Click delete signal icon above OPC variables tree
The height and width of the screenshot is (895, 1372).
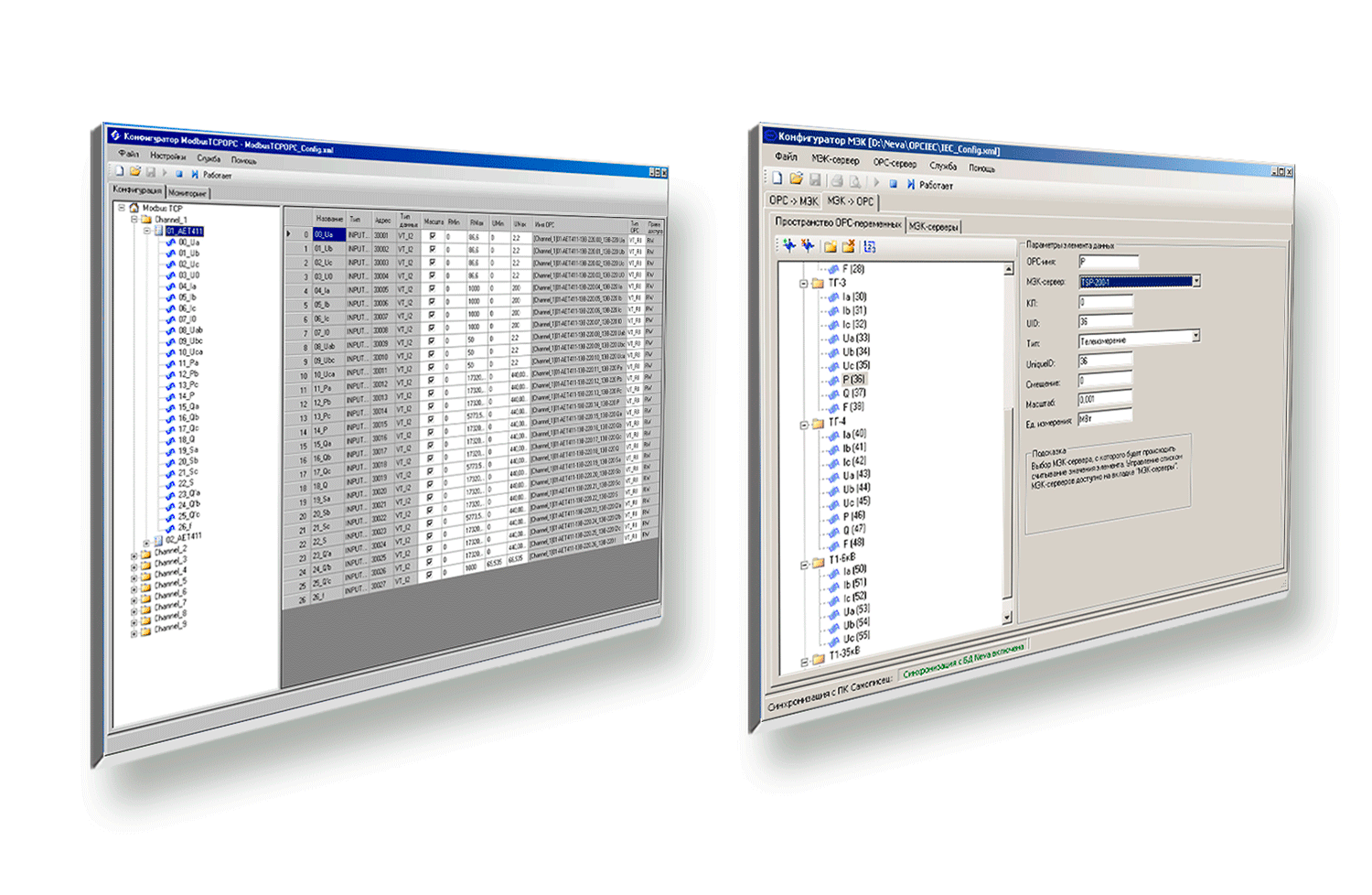coord(808,245)
